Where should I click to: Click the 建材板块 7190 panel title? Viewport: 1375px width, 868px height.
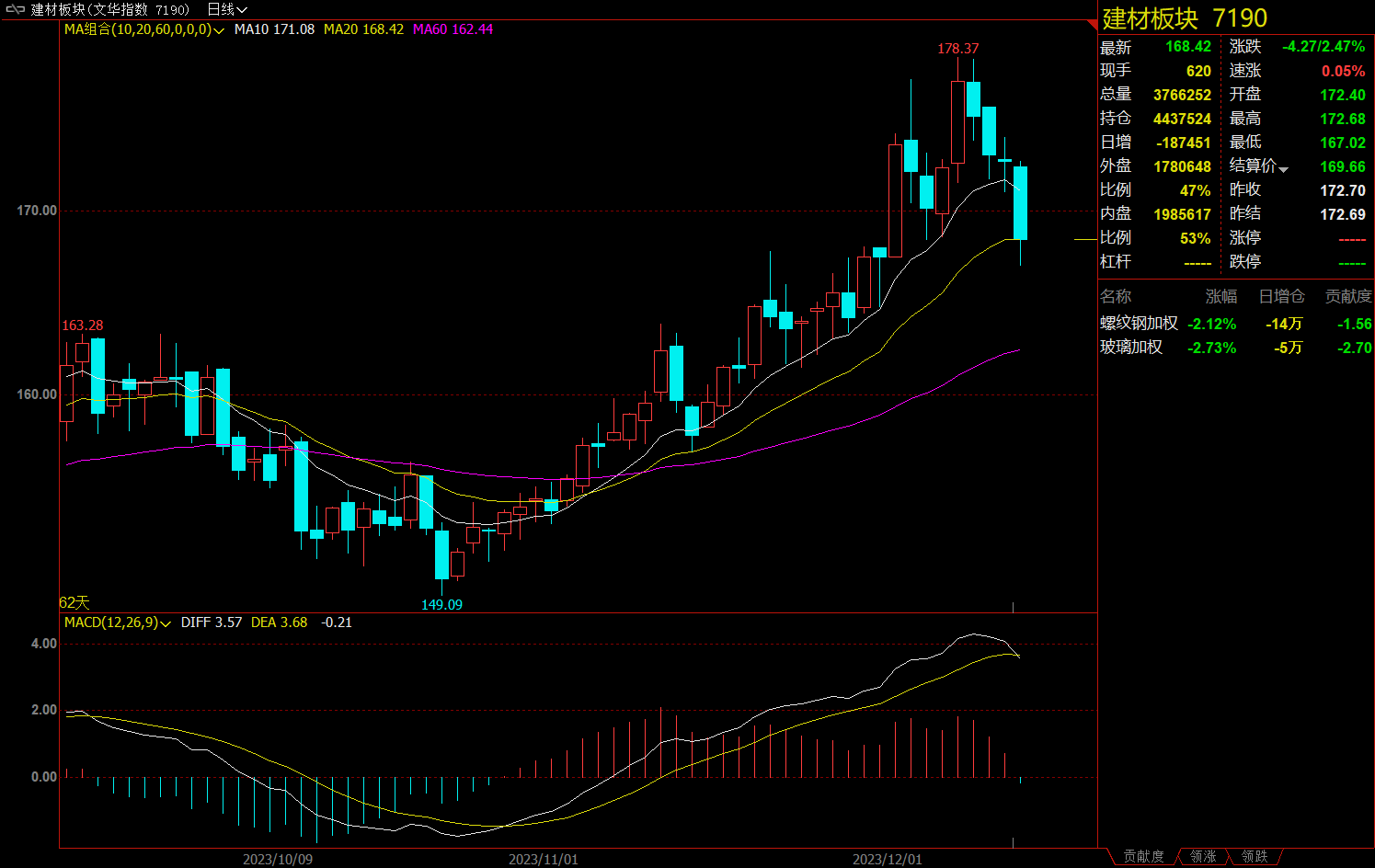[1185, 18]
